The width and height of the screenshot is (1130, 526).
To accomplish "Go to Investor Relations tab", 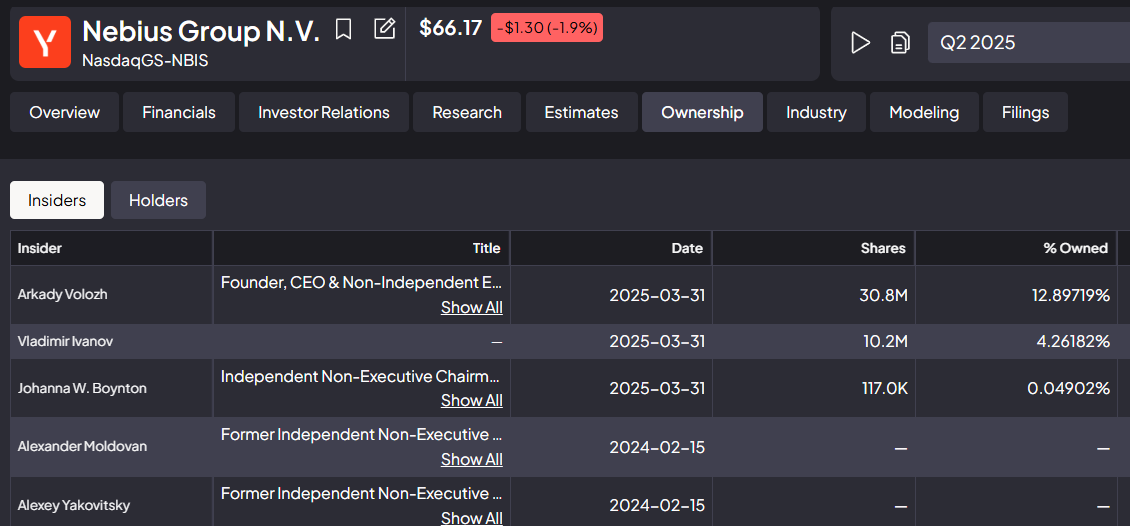I will pyautogui.click(x=324, y=112).
